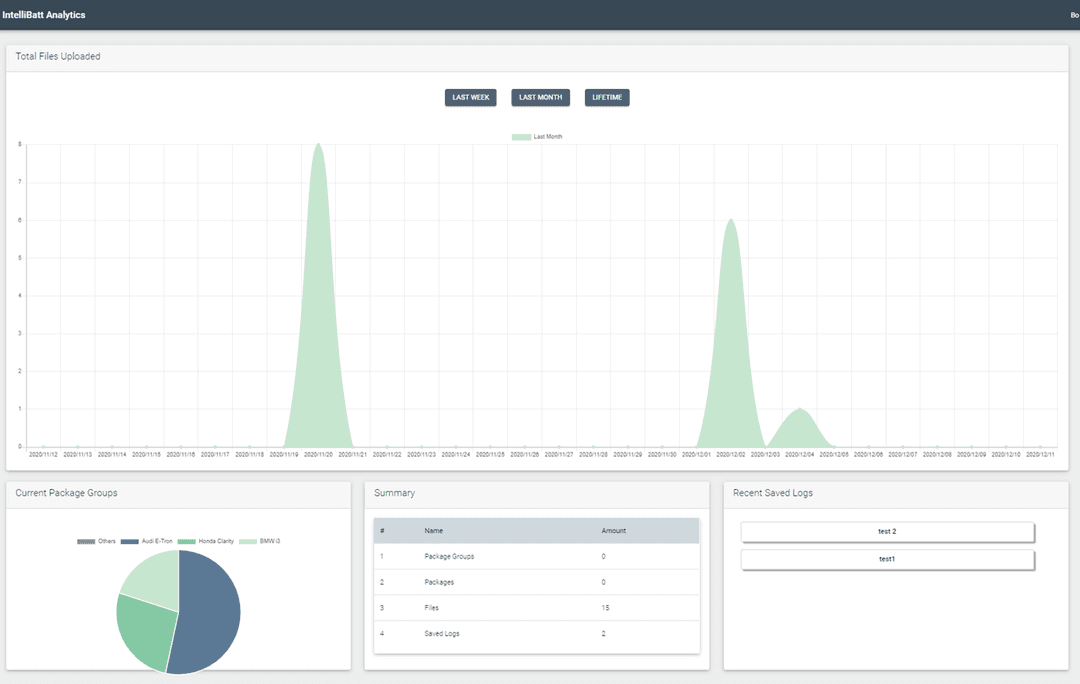Click the Package Groups row name
Image resolution: width=1080 pixels, height=684 pixels.
(449, 557)
